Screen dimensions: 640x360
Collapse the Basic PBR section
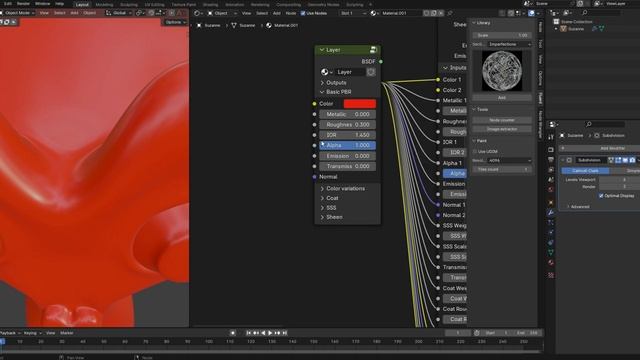pos(336,92)
